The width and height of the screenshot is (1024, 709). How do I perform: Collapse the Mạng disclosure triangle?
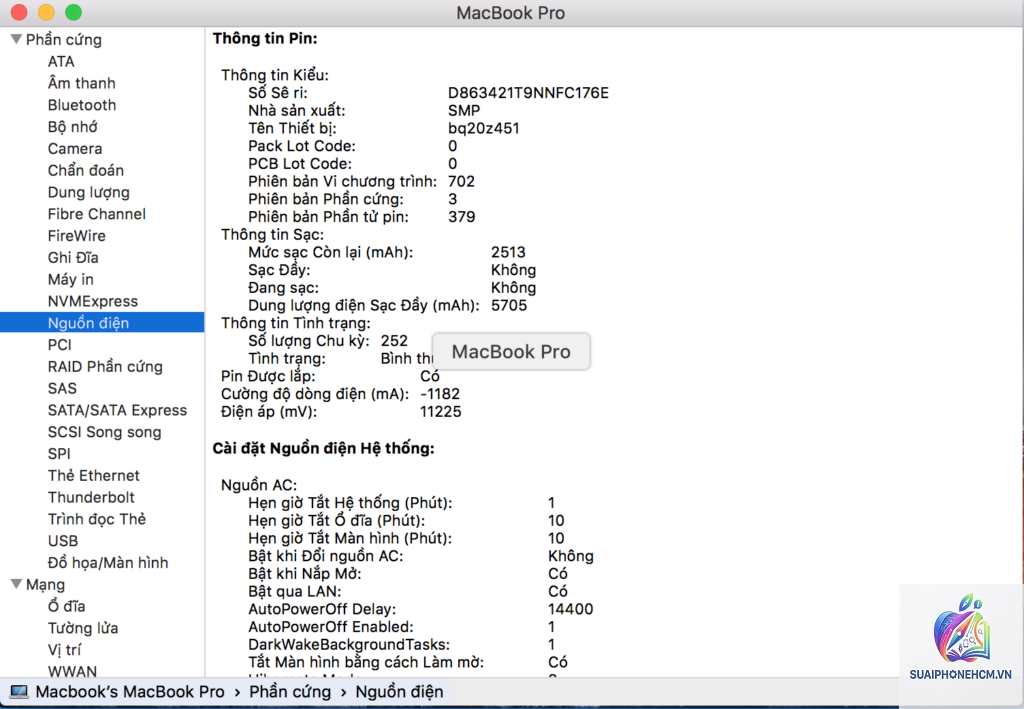(17, 584)
